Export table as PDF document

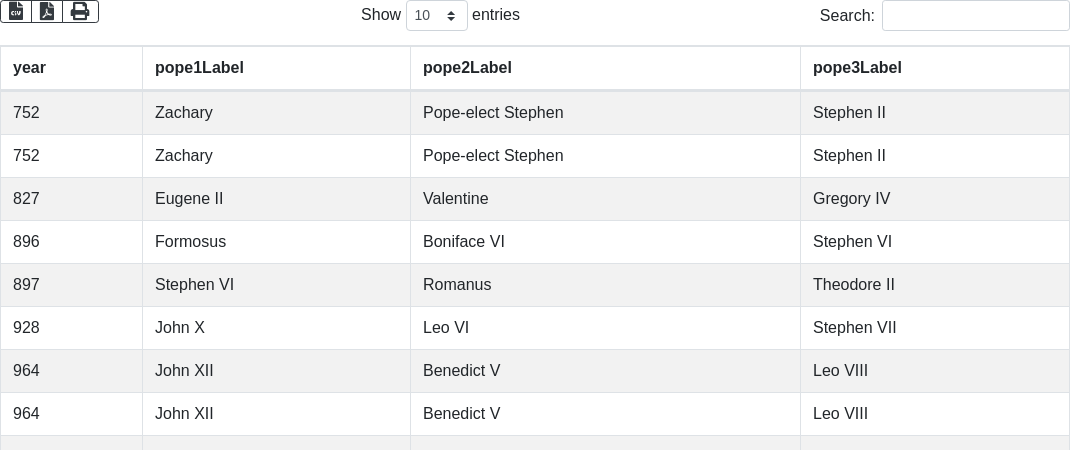coord(47,12)
